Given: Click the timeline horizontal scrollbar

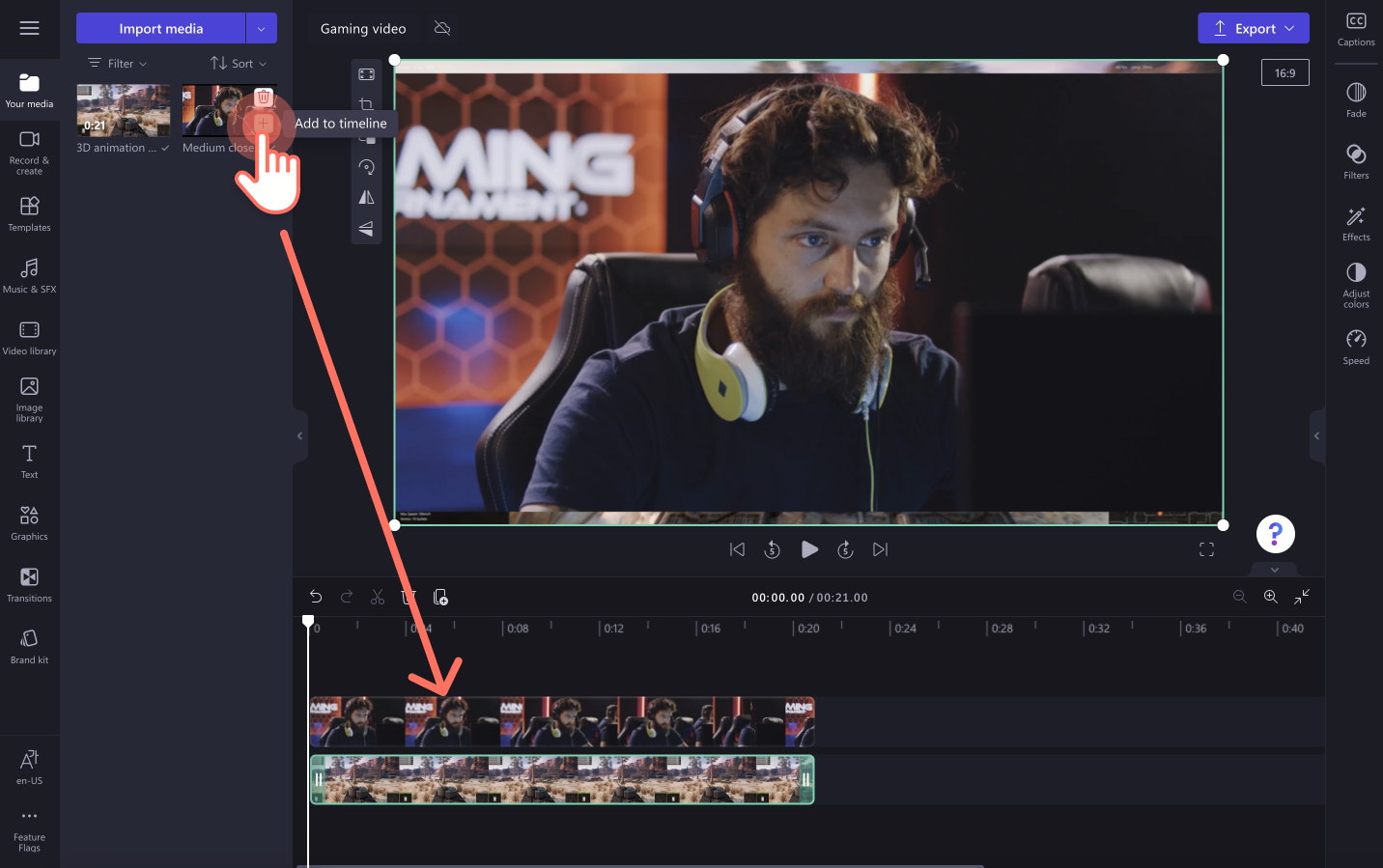Looking at the screenshot, I should (640, 865).
